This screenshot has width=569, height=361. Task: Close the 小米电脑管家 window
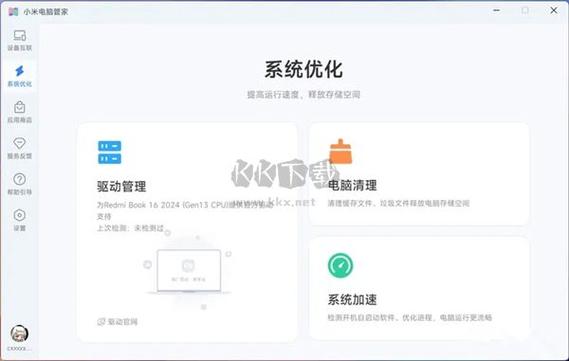tap(554, 11)
